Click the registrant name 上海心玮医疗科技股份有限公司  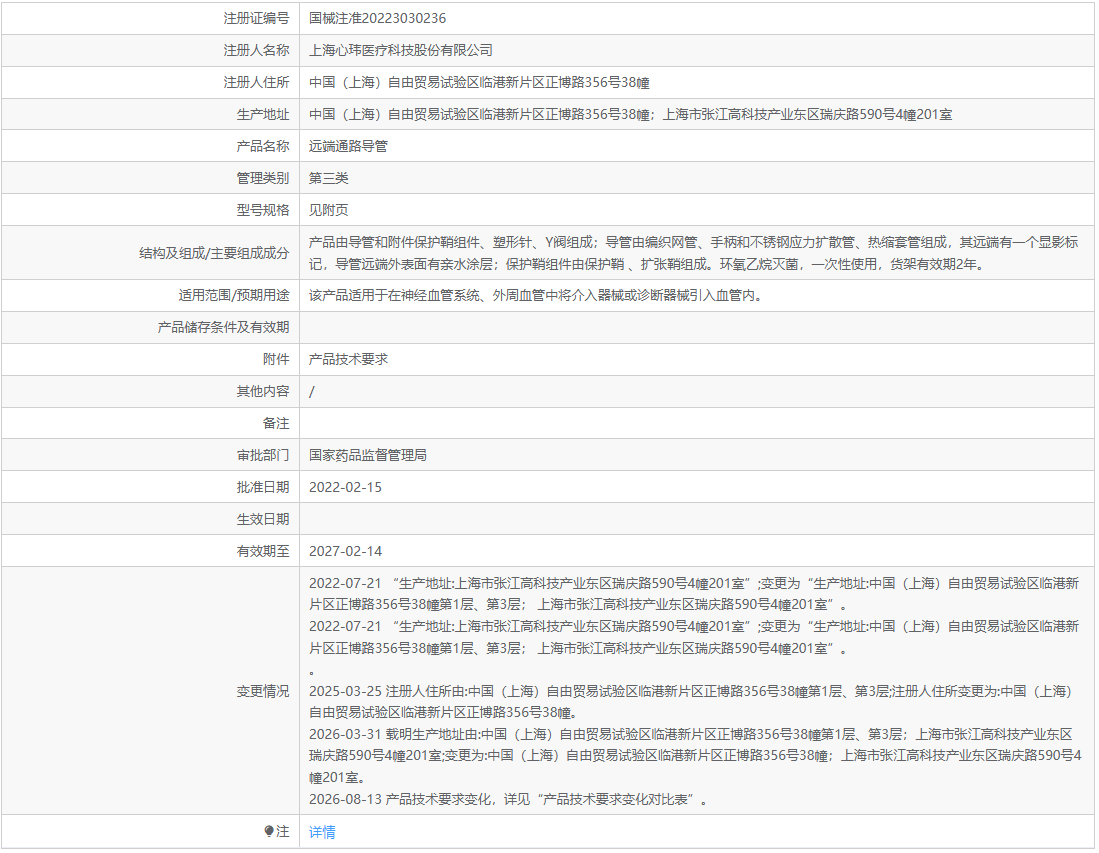[401, 50]
